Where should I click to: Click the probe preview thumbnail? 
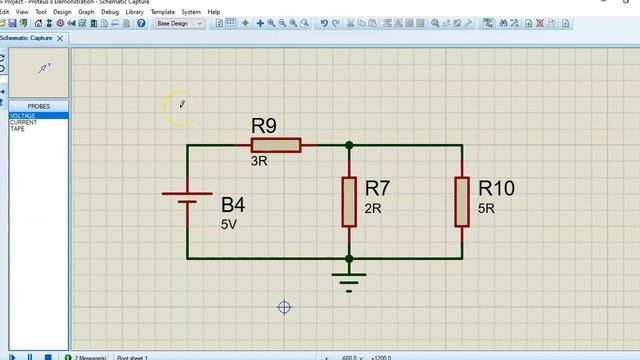(x=38, y=73)
